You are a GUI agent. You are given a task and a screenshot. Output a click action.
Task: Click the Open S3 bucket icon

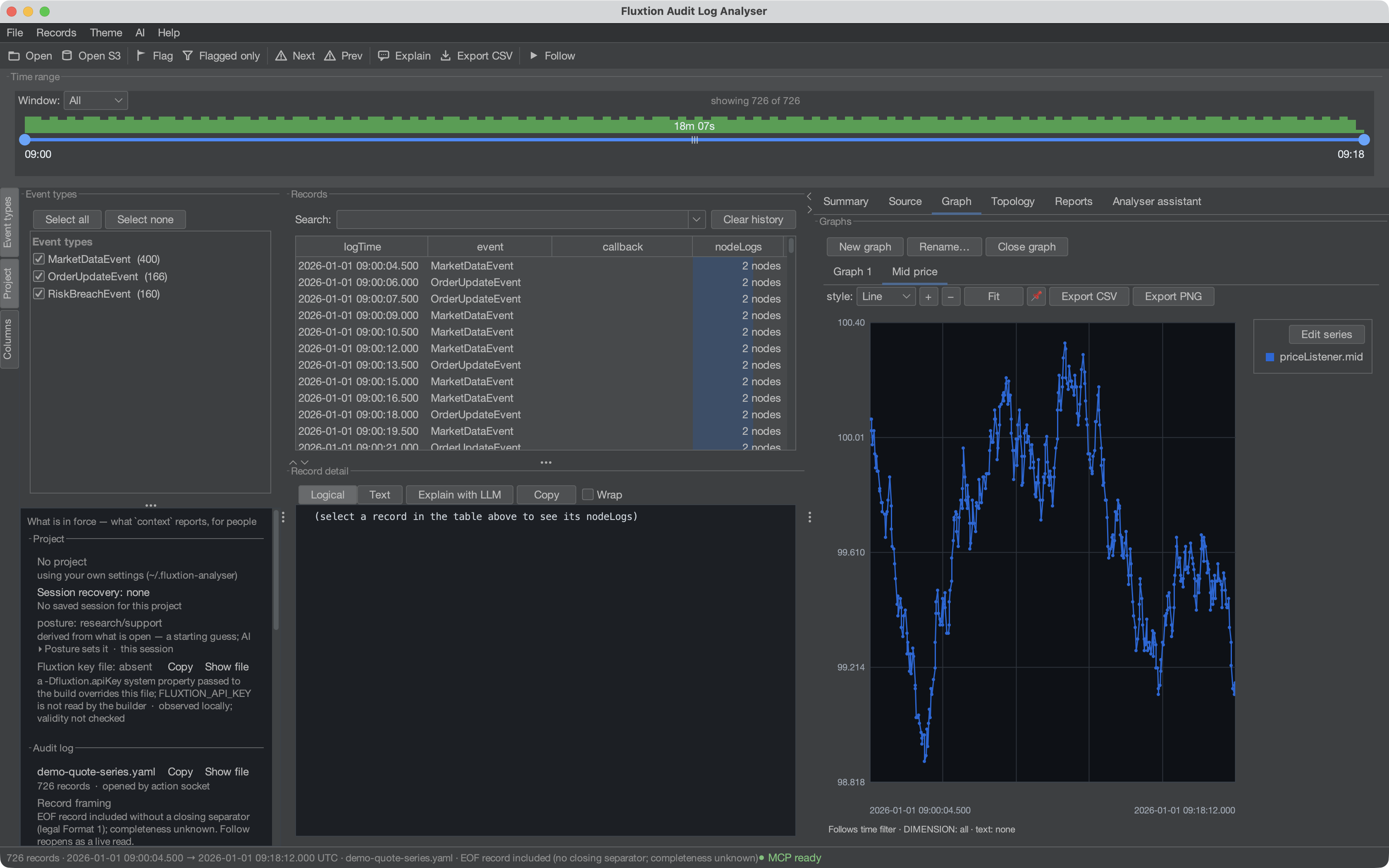point(67,56)
